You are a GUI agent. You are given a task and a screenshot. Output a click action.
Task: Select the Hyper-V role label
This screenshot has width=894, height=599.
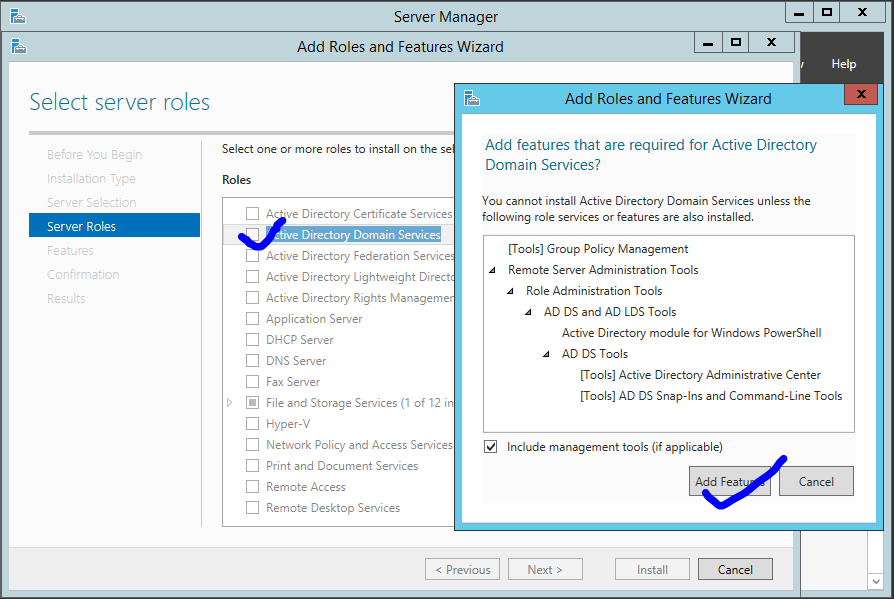point(288,424)
